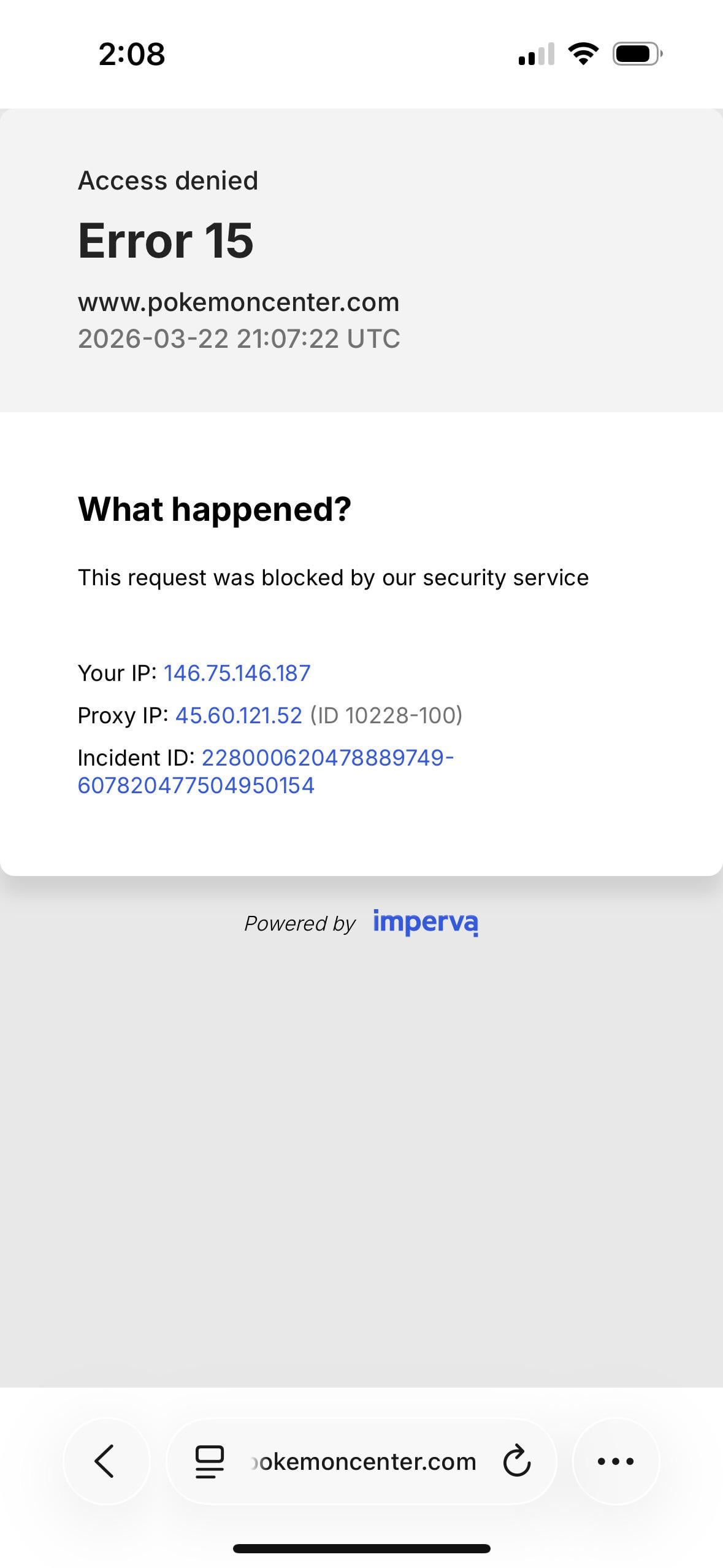
Task: Tap the 2:08 clock in the status bar
Action: 132,54
